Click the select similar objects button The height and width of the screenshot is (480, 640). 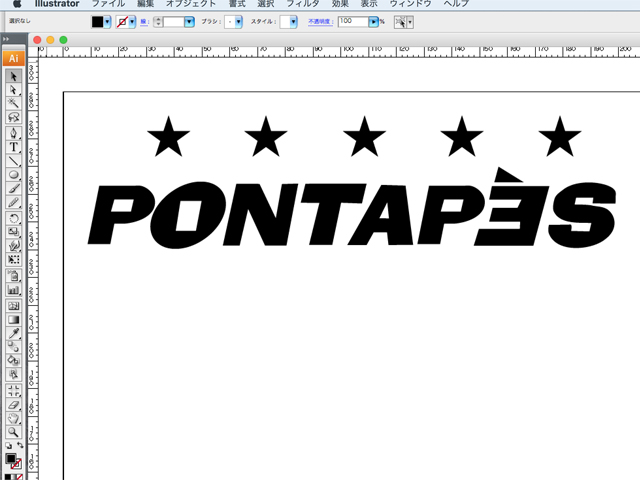point(400,22)
